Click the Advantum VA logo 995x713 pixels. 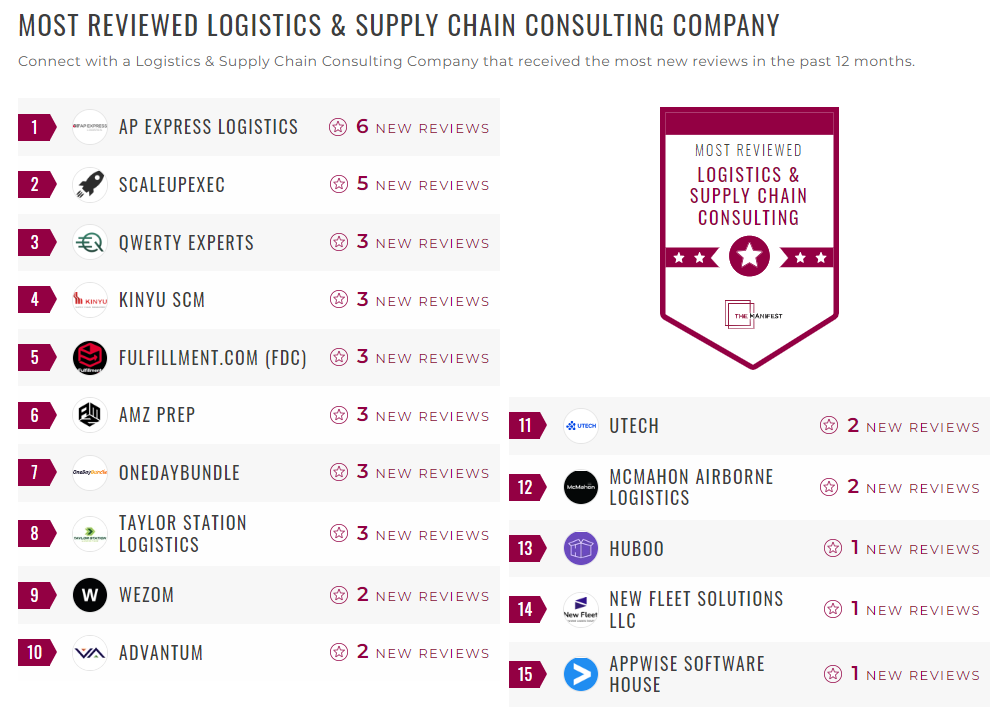pyautogui.click(x=89, y=652)
